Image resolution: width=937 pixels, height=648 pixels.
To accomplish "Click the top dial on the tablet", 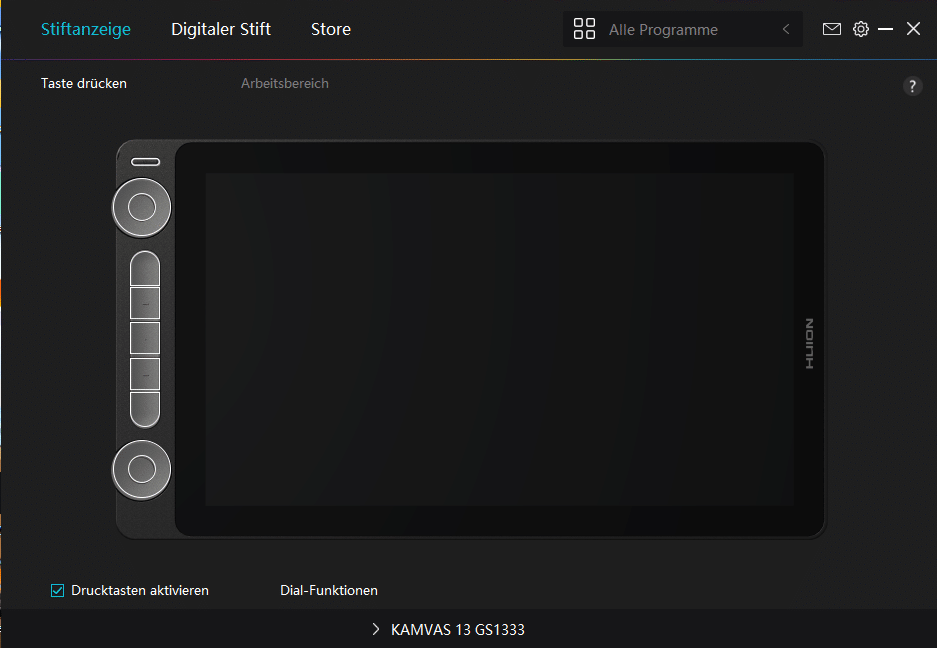I will pyautogui.click(x=142, y=207).
